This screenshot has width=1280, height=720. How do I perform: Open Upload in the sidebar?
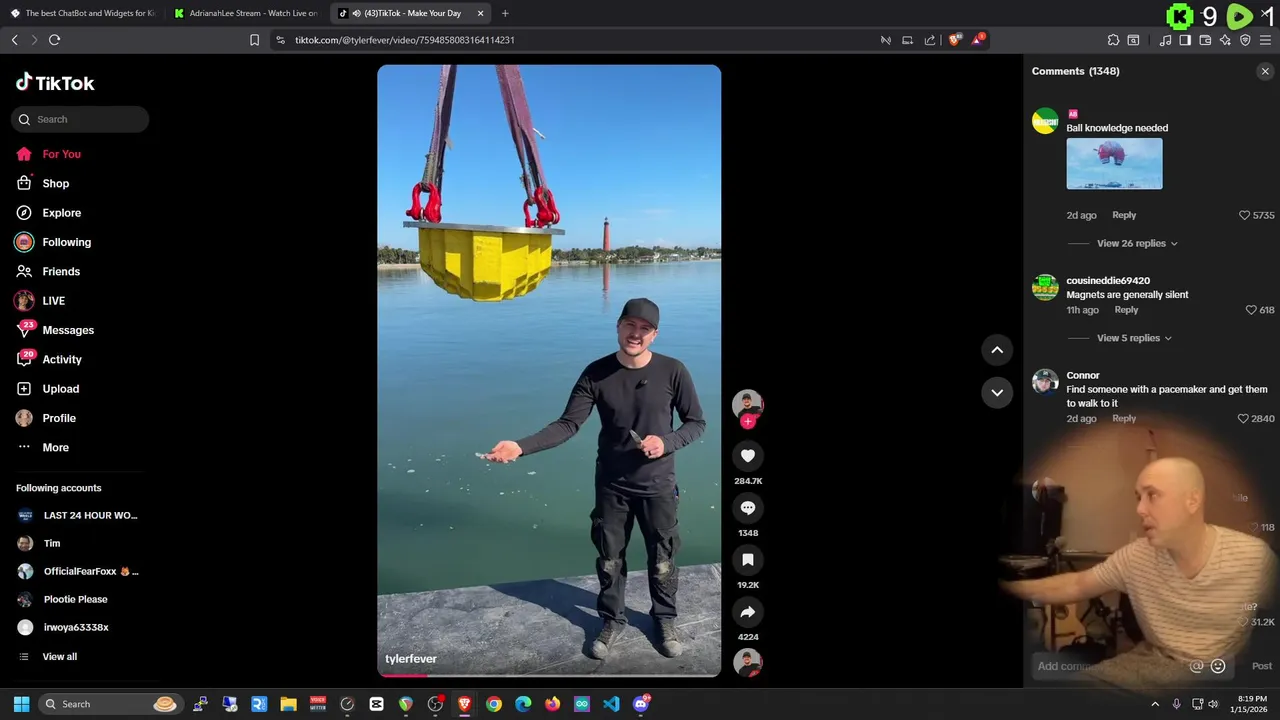coord(60,389)
